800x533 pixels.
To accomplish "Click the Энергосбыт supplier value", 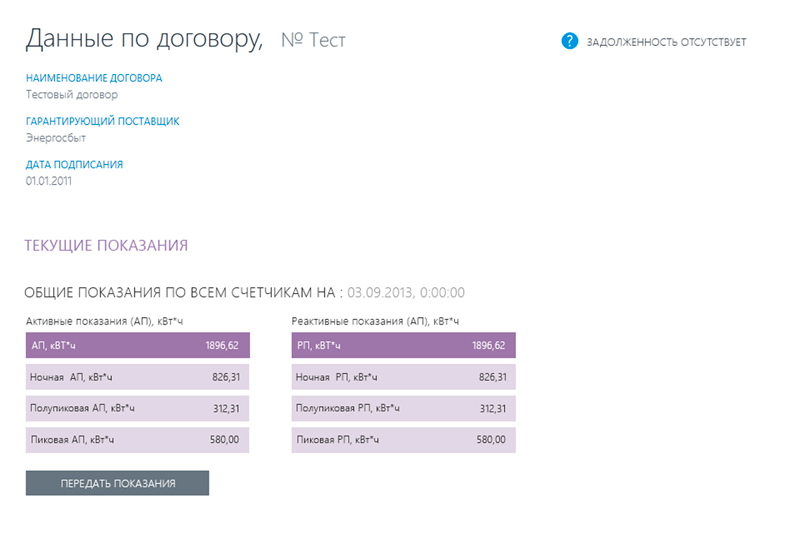I will pyautogui.click(x=56, y=138).
